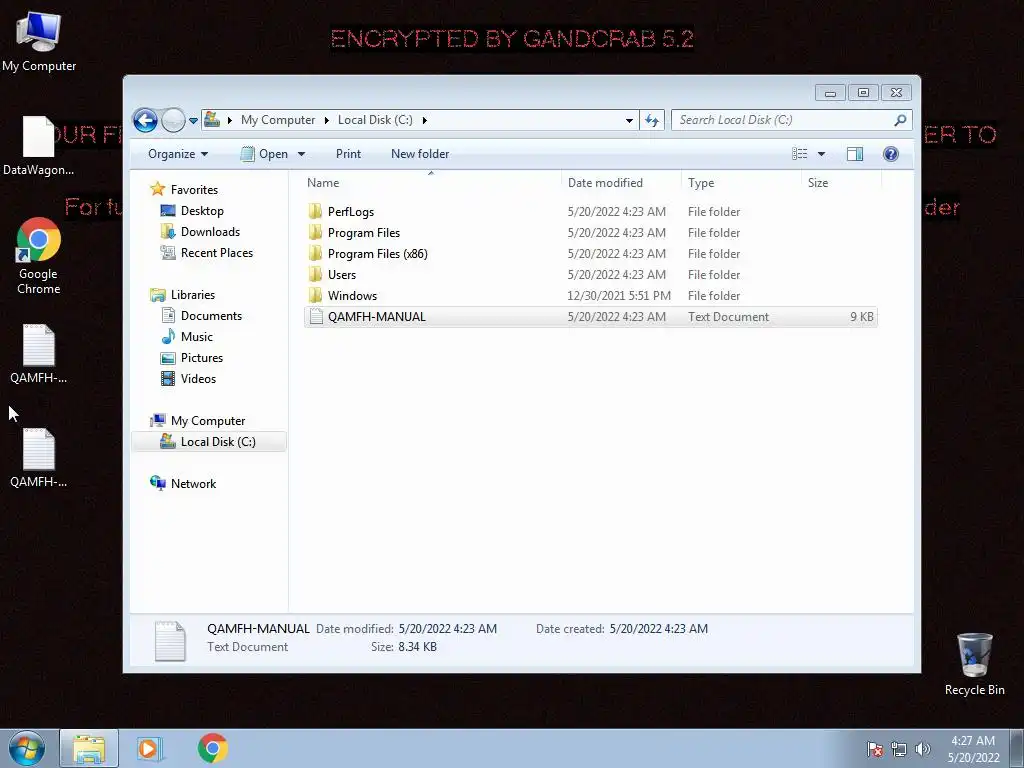Click Network in the navigation pane
This screenshot has width=1024, height=768.
tap(193, 484)
